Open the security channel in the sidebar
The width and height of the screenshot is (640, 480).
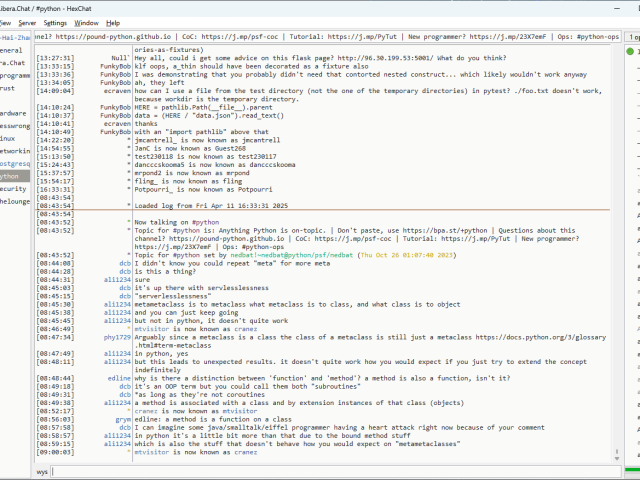click(12, 188)
